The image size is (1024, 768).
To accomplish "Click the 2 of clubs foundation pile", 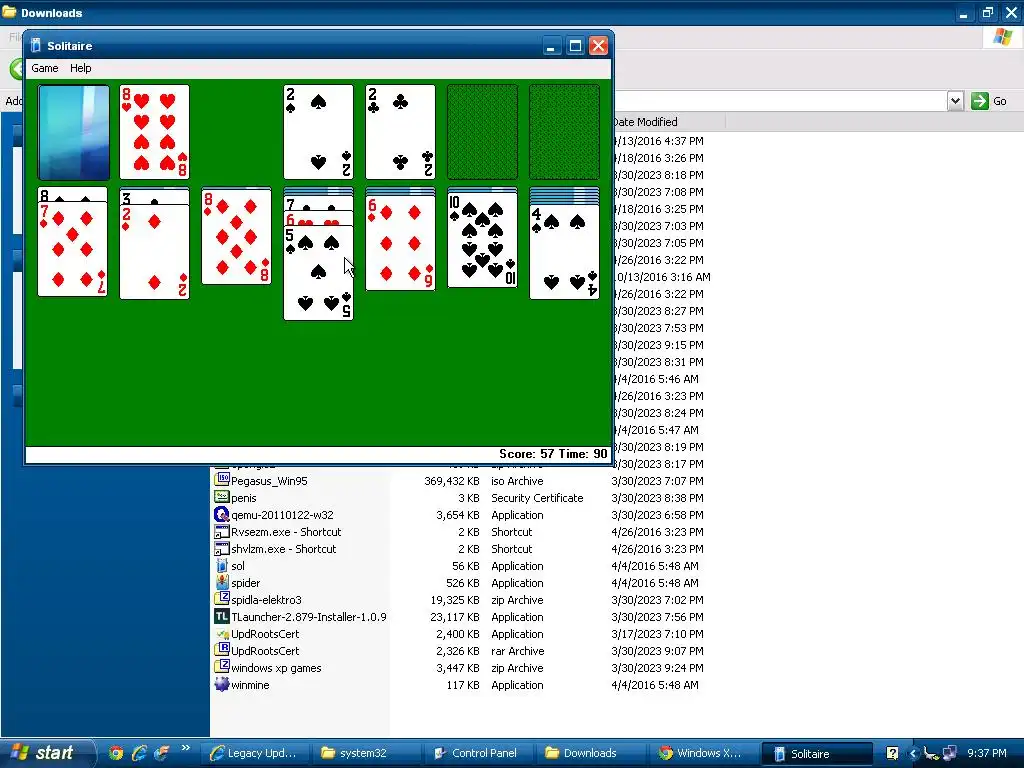I will (x=400, y=132).
